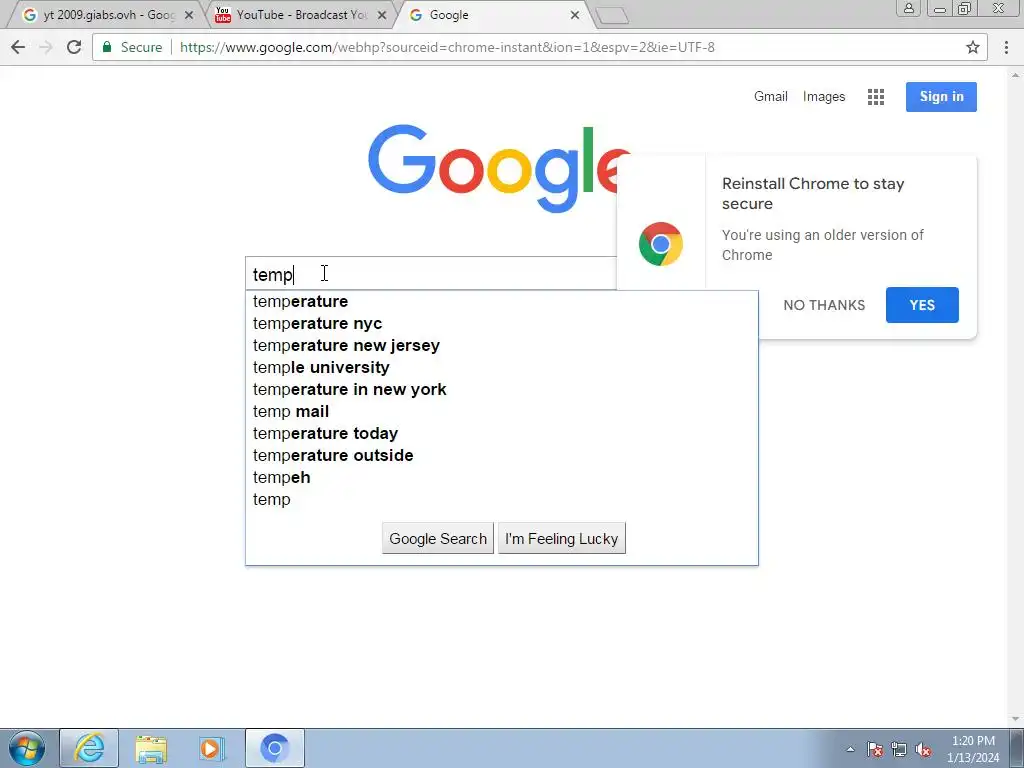
Task: Close the yt 2009.giabs.ovh tab
Action: (x=189, y=15)
